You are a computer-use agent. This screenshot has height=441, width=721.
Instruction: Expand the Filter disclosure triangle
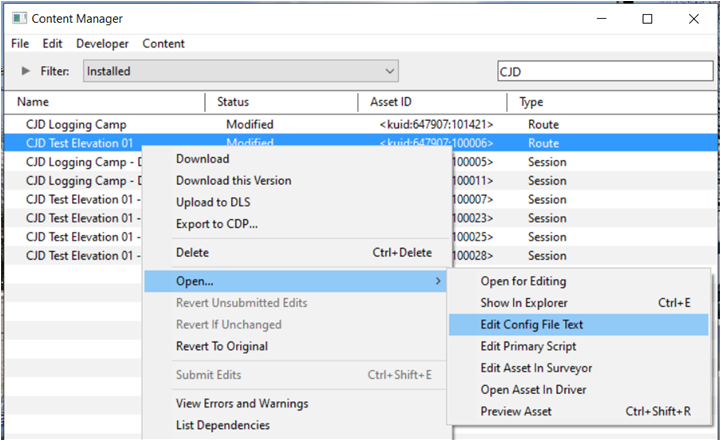(26, 71)
